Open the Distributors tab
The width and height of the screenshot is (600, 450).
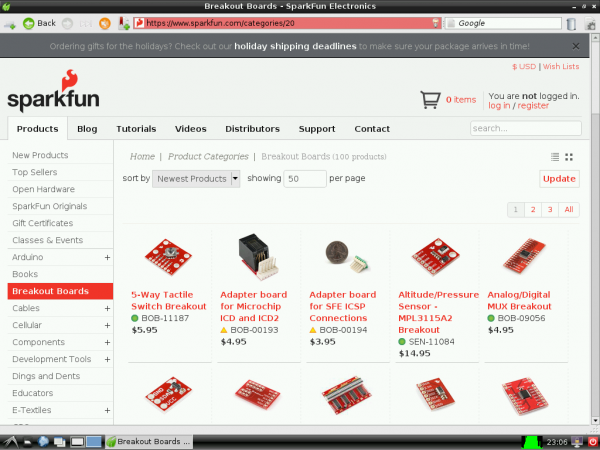[253, 129]
